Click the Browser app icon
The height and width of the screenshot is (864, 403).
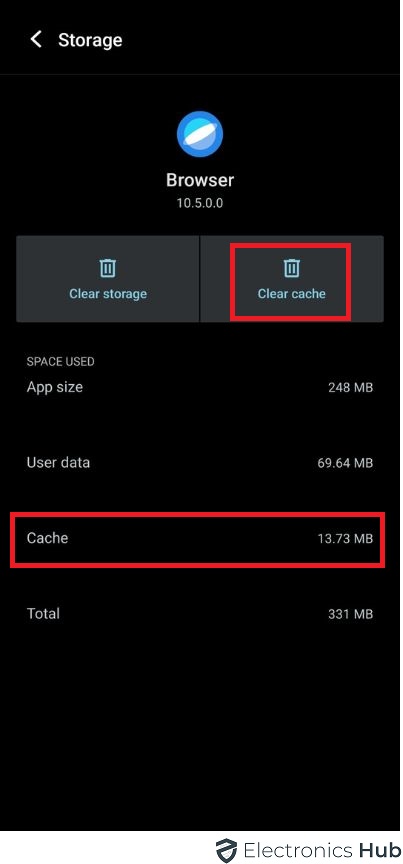pyautogui.click(x=200, y=134)
